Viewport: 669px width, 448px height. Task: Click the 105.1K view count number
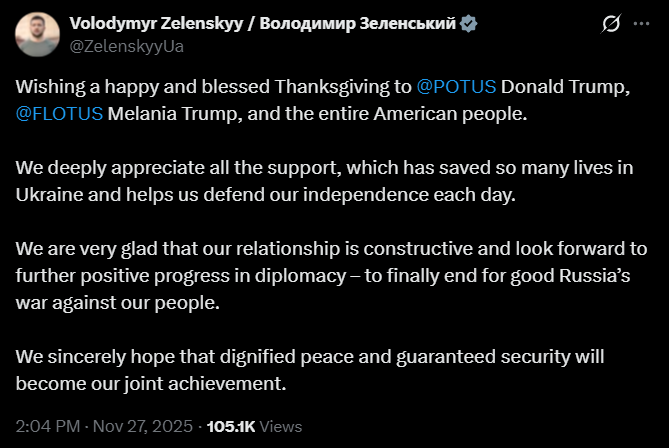(230, 426)
